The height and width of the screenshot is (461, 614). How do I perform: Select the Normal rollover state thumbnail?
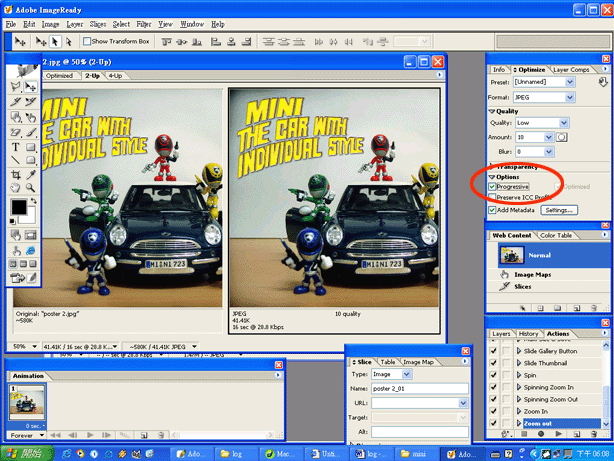coord(511,255)
